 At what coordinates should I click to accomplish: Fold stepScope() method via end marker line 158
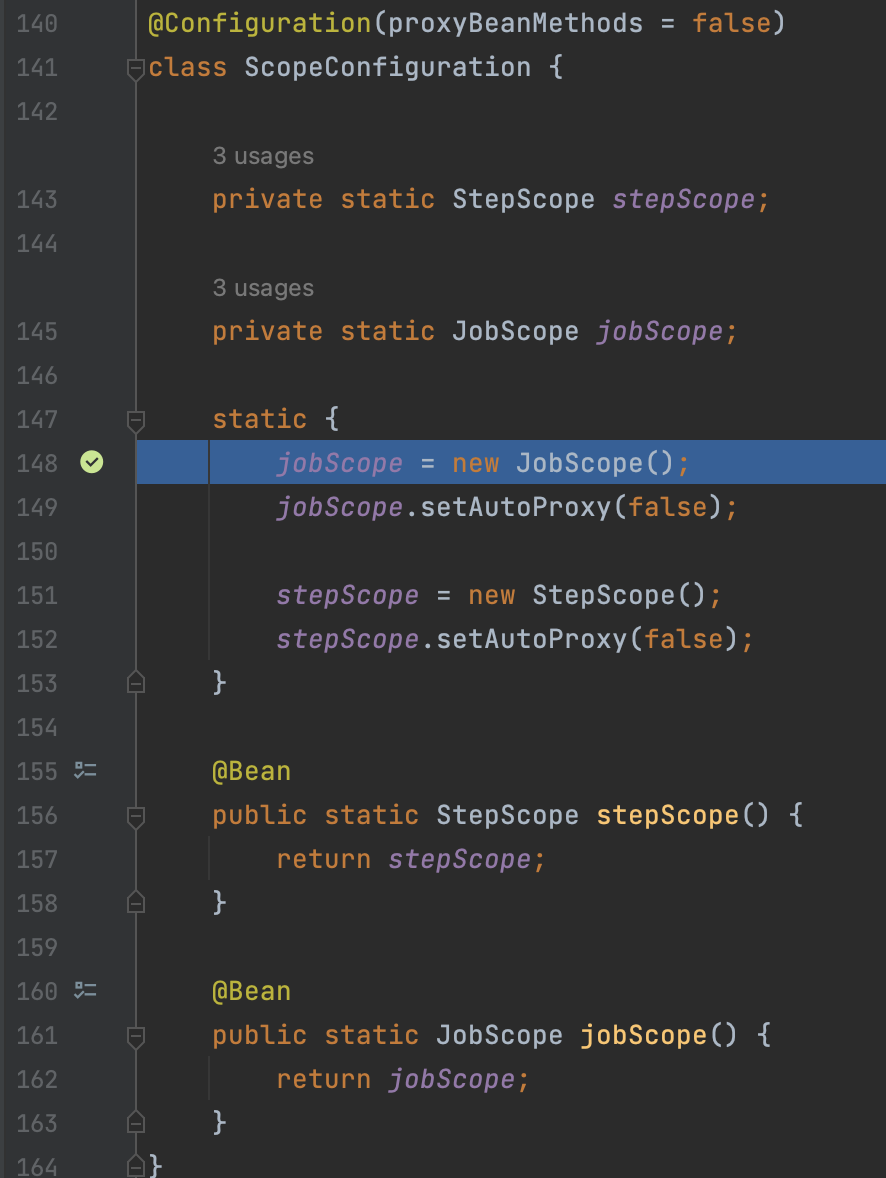click(136, 902)
